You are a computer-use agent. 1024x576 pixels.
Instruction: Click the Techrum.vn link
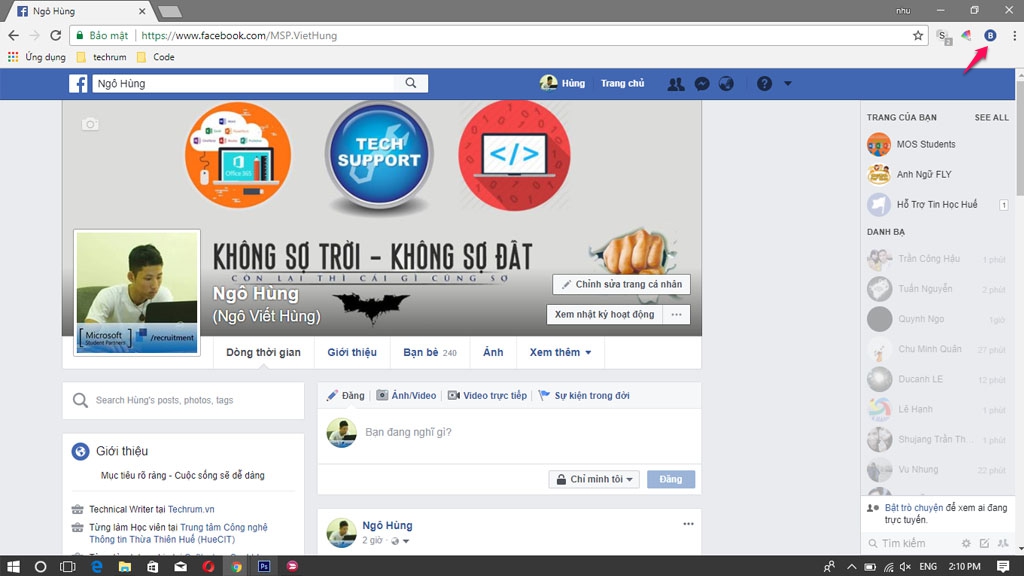pyautogui.click(x=191, y=509)
